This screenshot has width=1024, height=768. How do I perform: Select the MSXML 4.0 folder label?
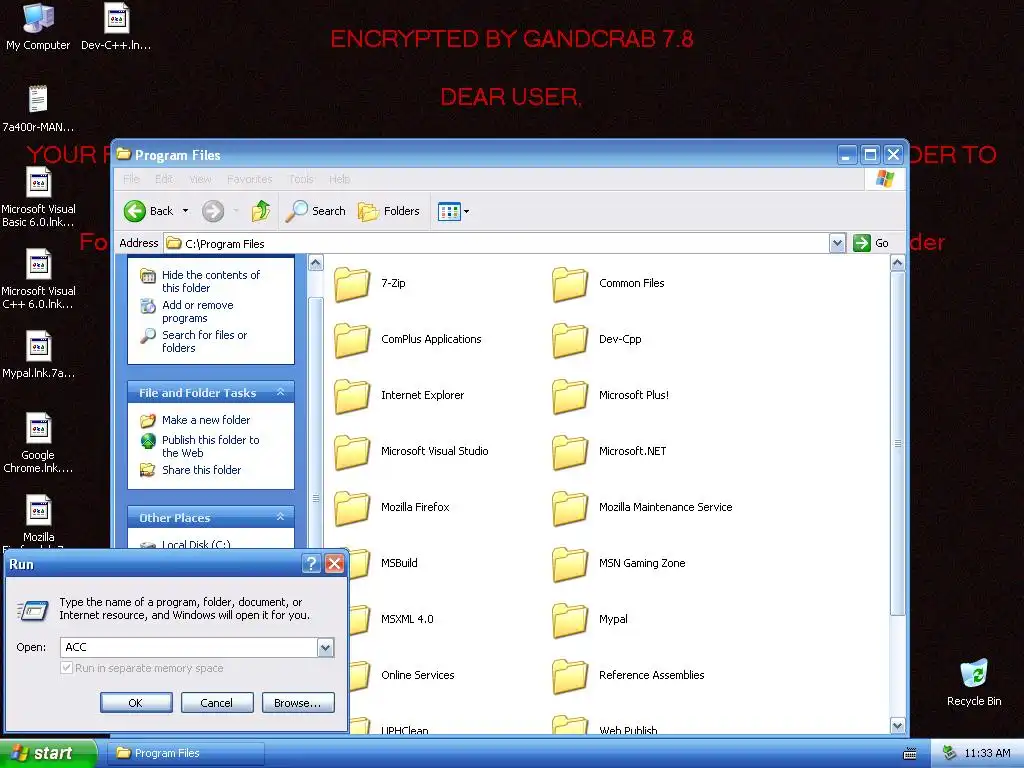pyautogui.click(x=407, y=619)
